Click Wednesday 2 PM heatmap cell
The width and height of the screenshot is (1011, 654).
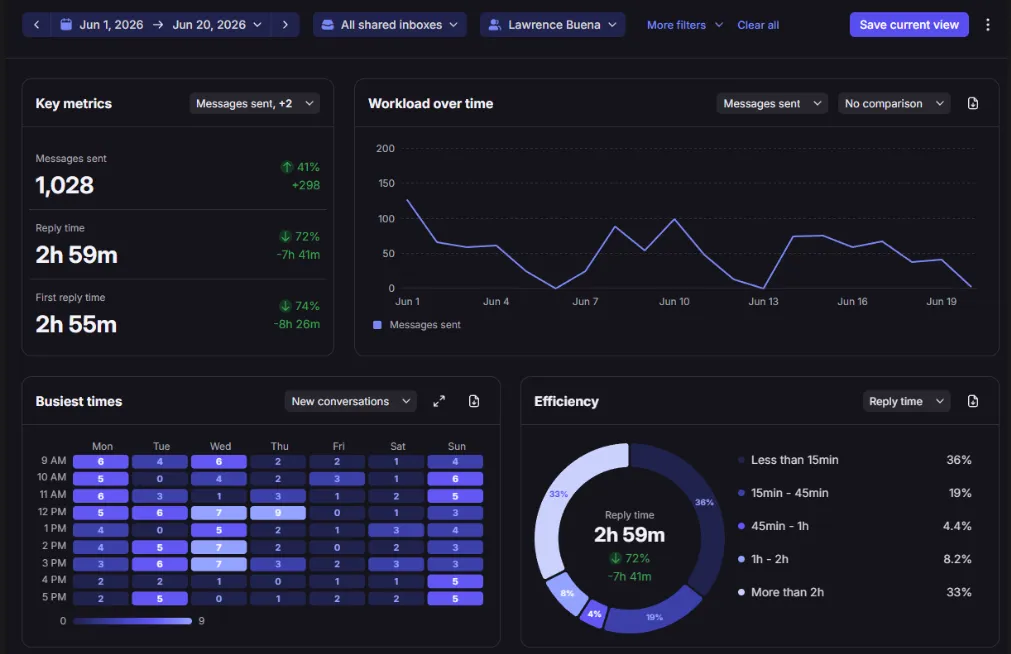[x=219, y=547]
